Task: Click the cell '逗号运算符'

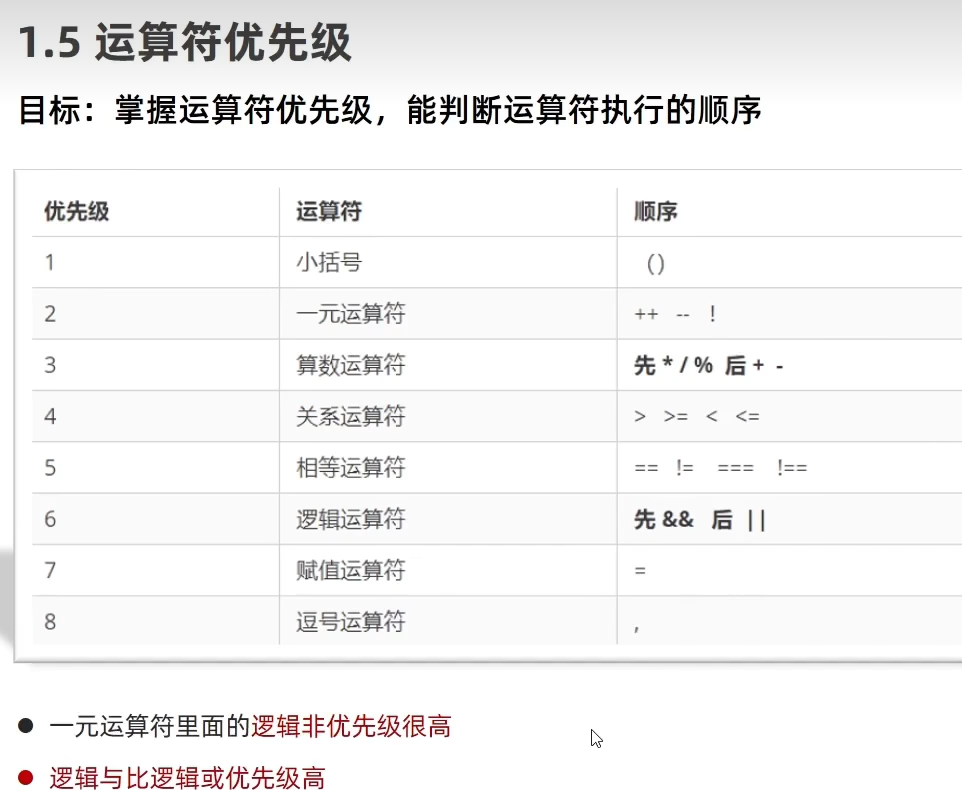Action: click(x=350, y=622)
